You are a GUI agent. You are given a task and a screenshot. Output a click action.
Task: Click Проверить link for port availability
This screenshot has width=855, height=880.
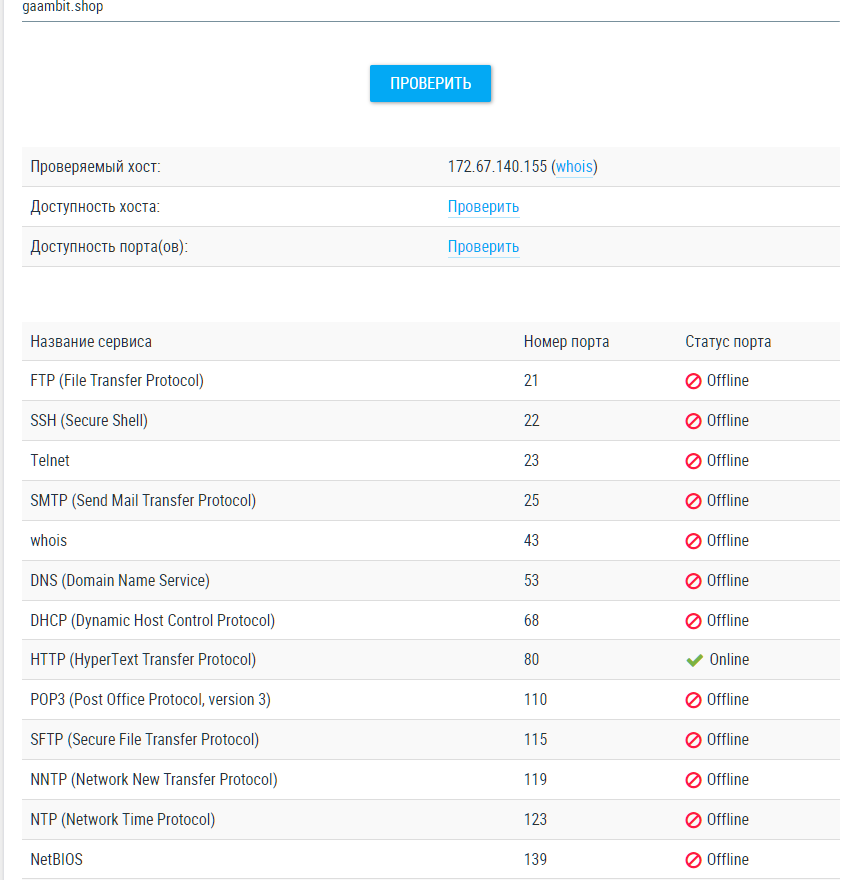[x=483, y=247]
